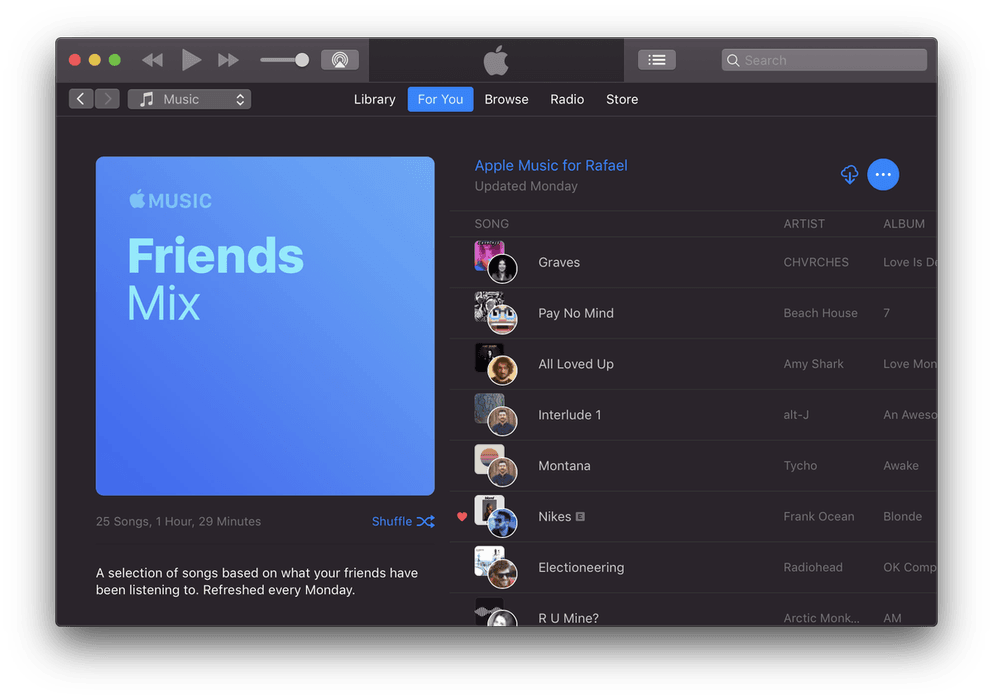Download playlist with the cloud icon
Viewport: 993px width, 700px height.
[849, 175]
